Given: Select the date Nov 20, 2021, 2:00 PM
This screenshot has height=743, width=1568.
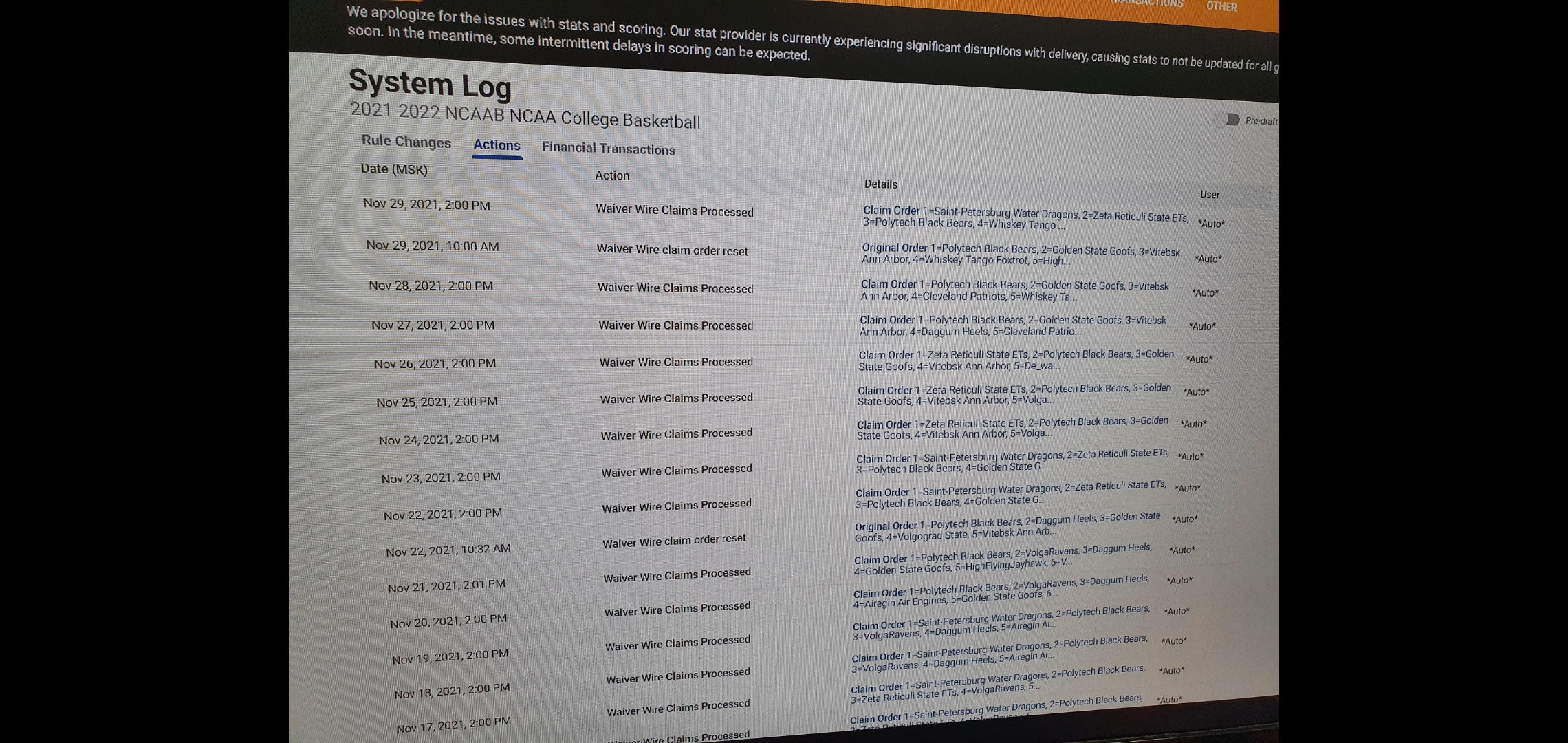Looking at the screenshot, I should 448,621.
